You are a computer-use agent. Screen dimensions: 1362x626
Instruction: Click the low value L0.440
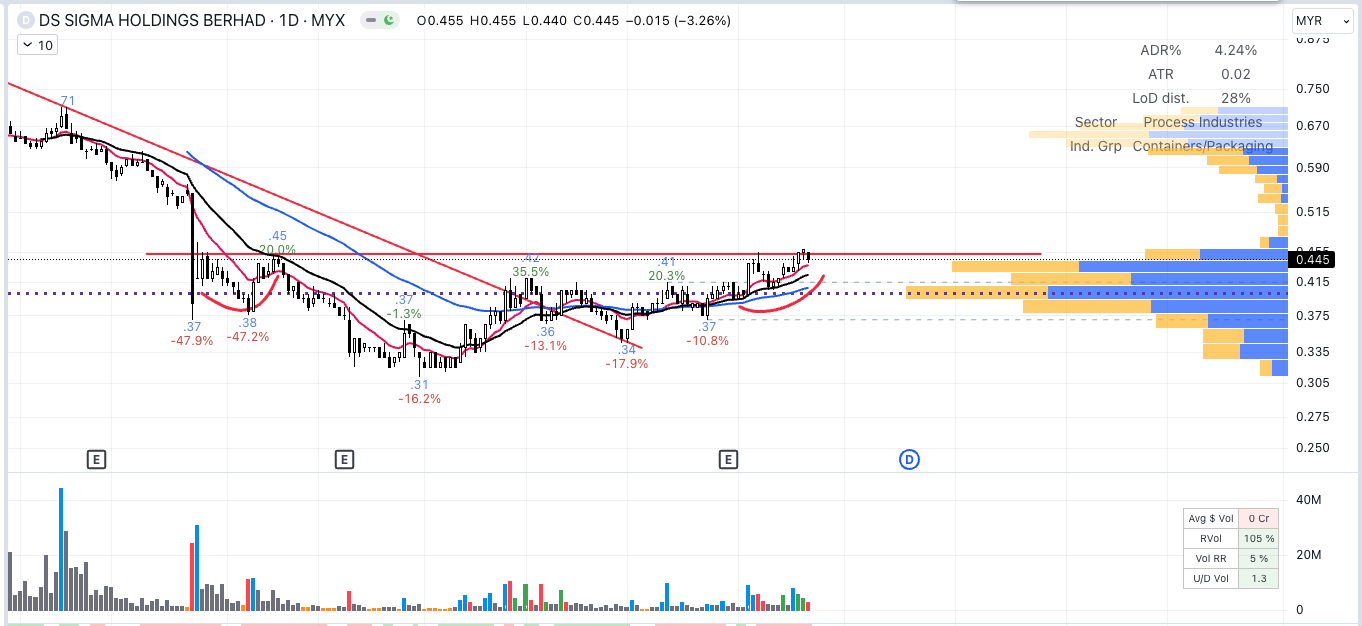544,20
